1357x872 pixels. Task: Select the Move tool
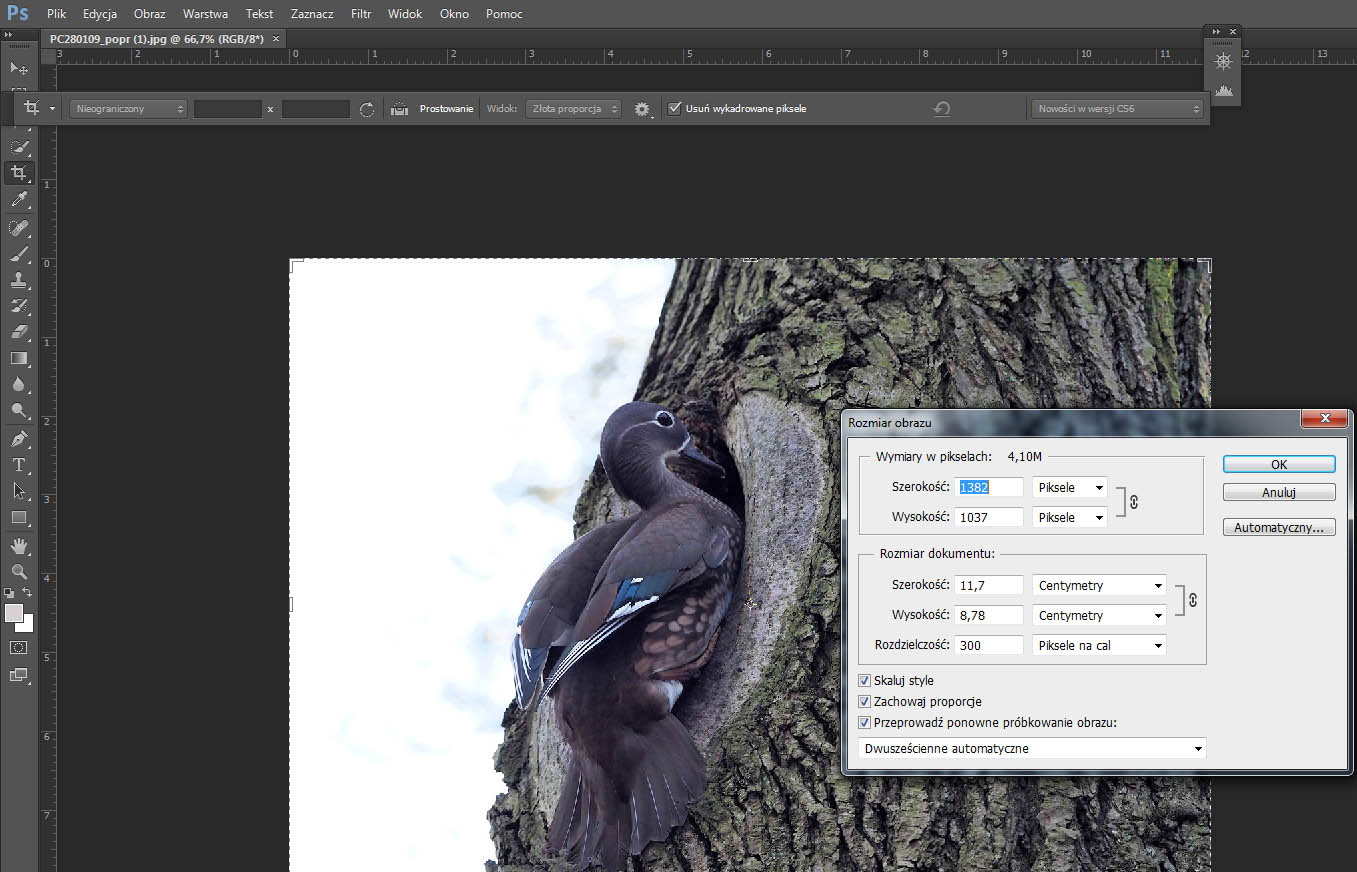18,68
